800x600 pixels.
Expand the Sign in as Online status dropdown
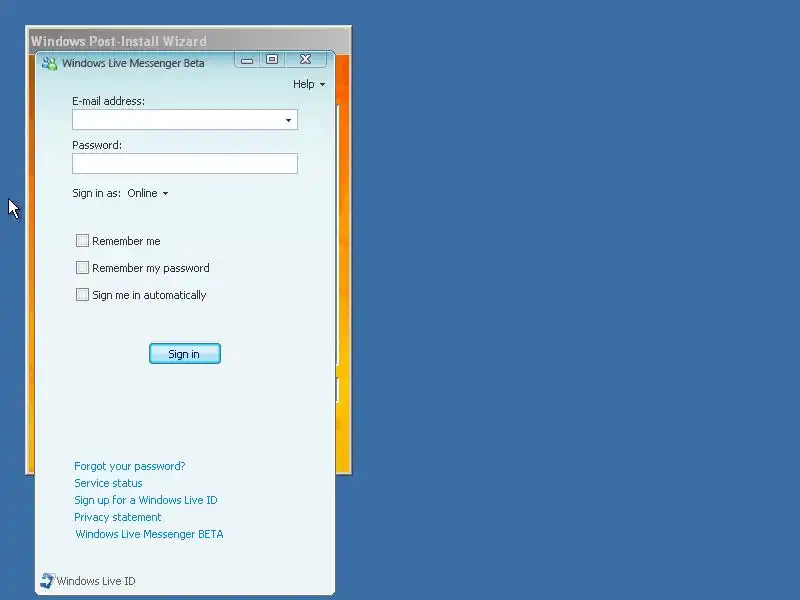point(148,193)
